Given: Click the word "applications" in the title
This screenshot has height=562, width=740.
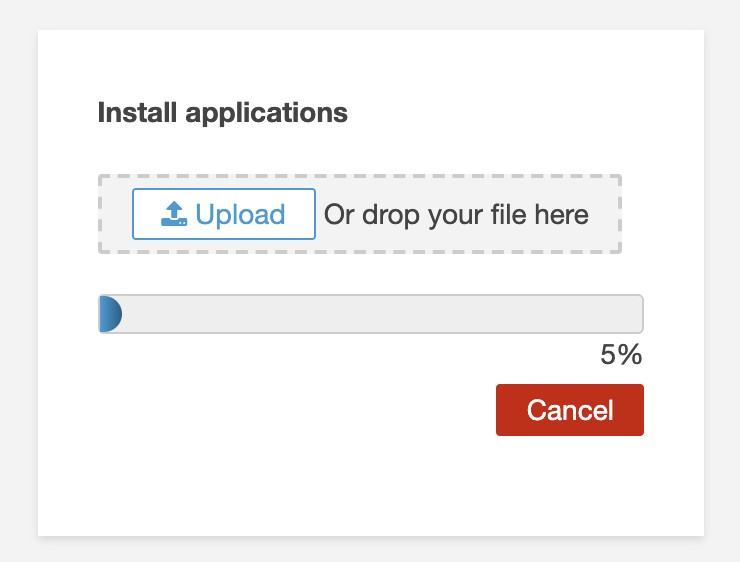Looking at the screenshot, I should (266, 113).
